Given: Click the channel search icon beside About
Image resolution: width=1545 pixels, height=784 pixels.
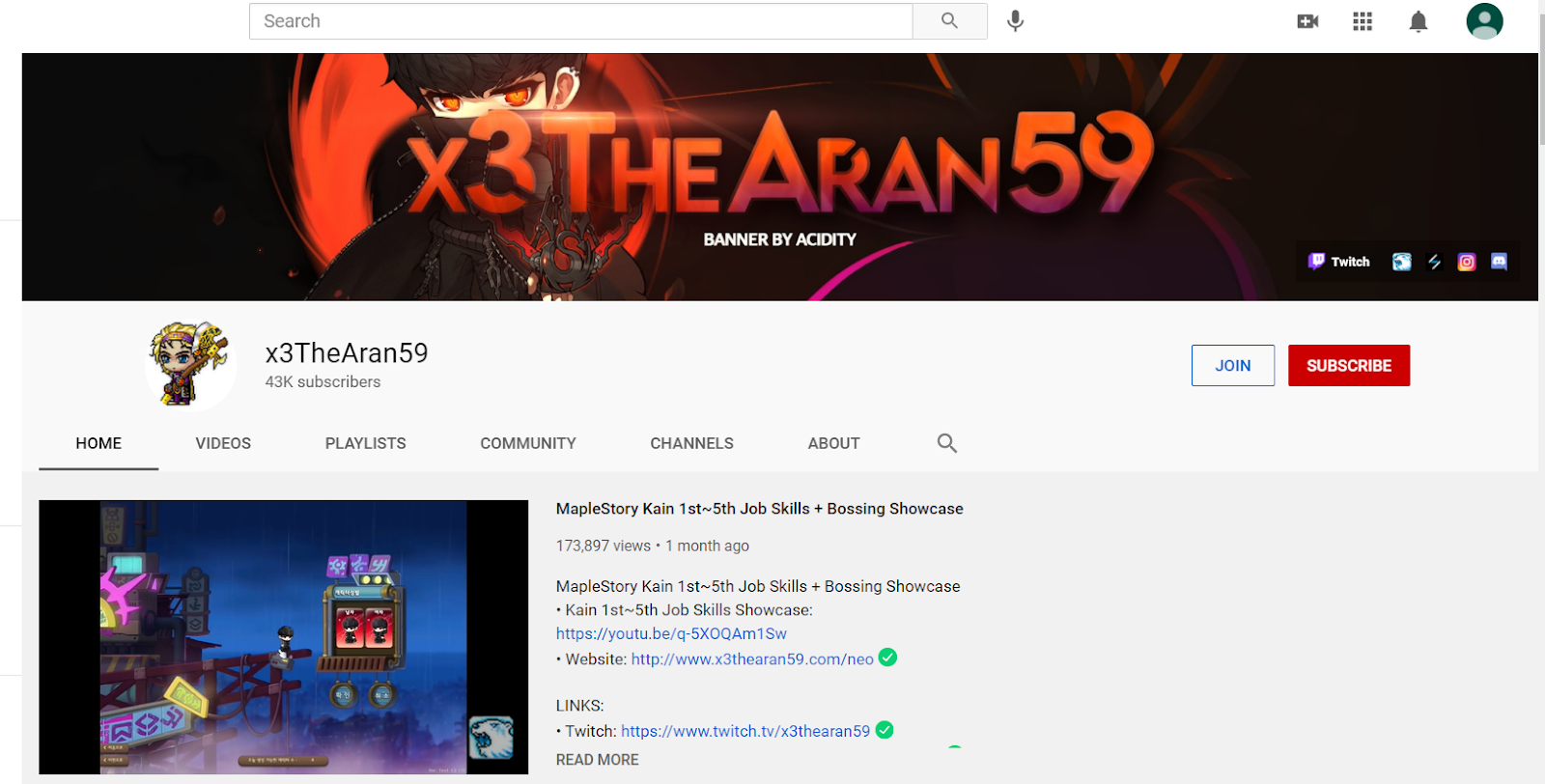Looking at the screenshot, I should (x=947, y=443).
